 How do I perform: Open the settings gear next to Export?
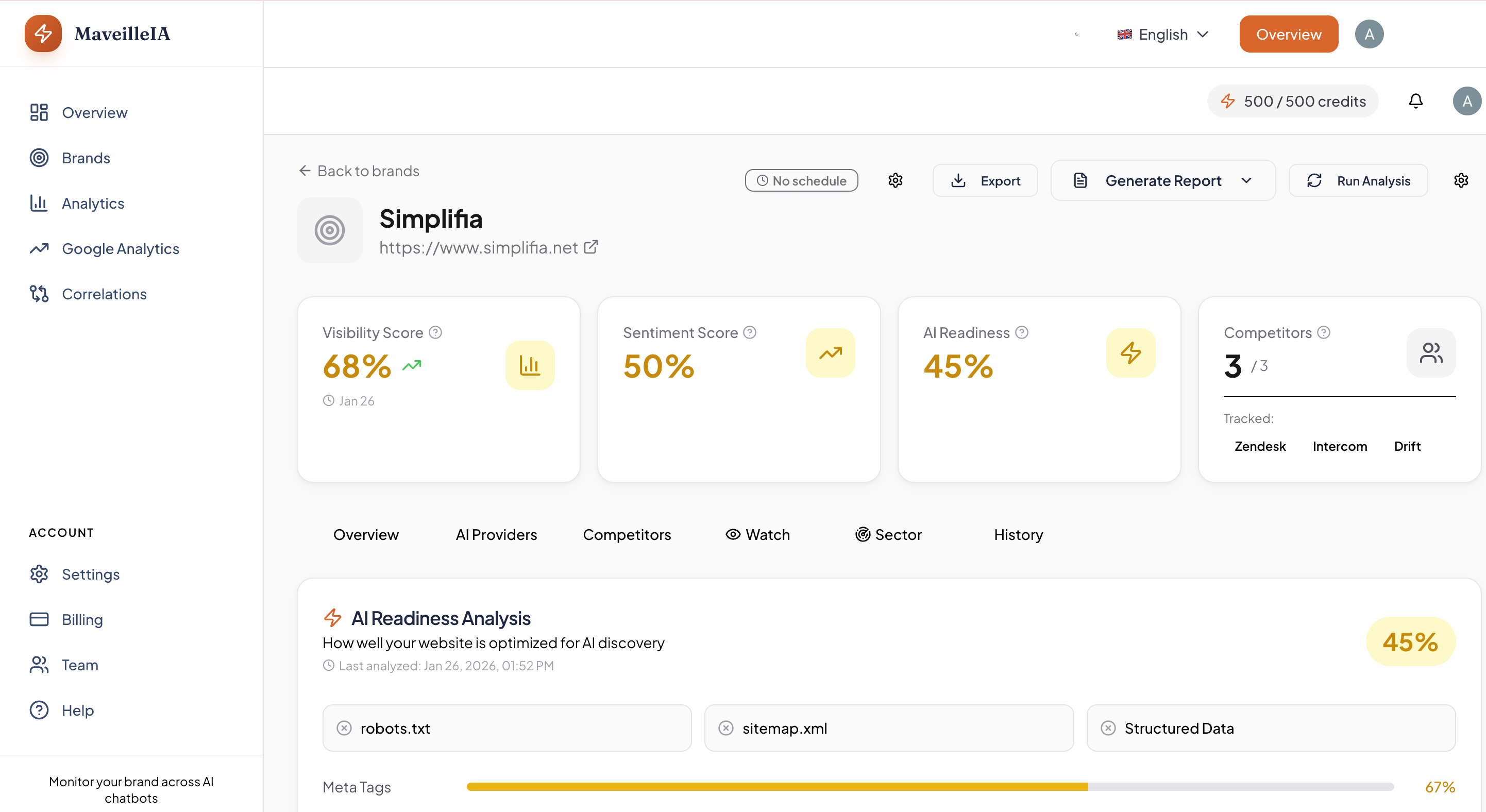coord(896,180)
